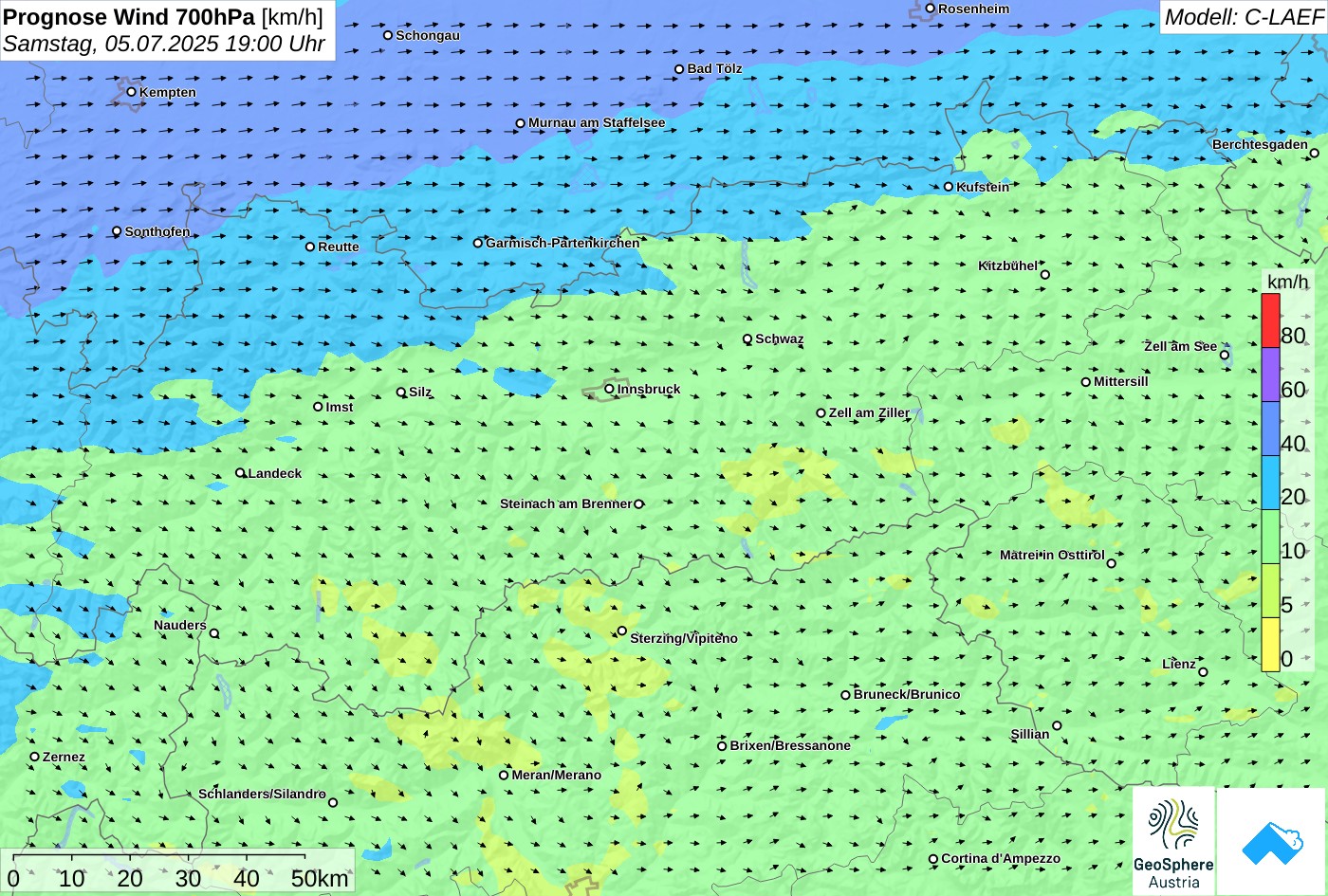Click the Rosenheim city marker

pos(931,9)
